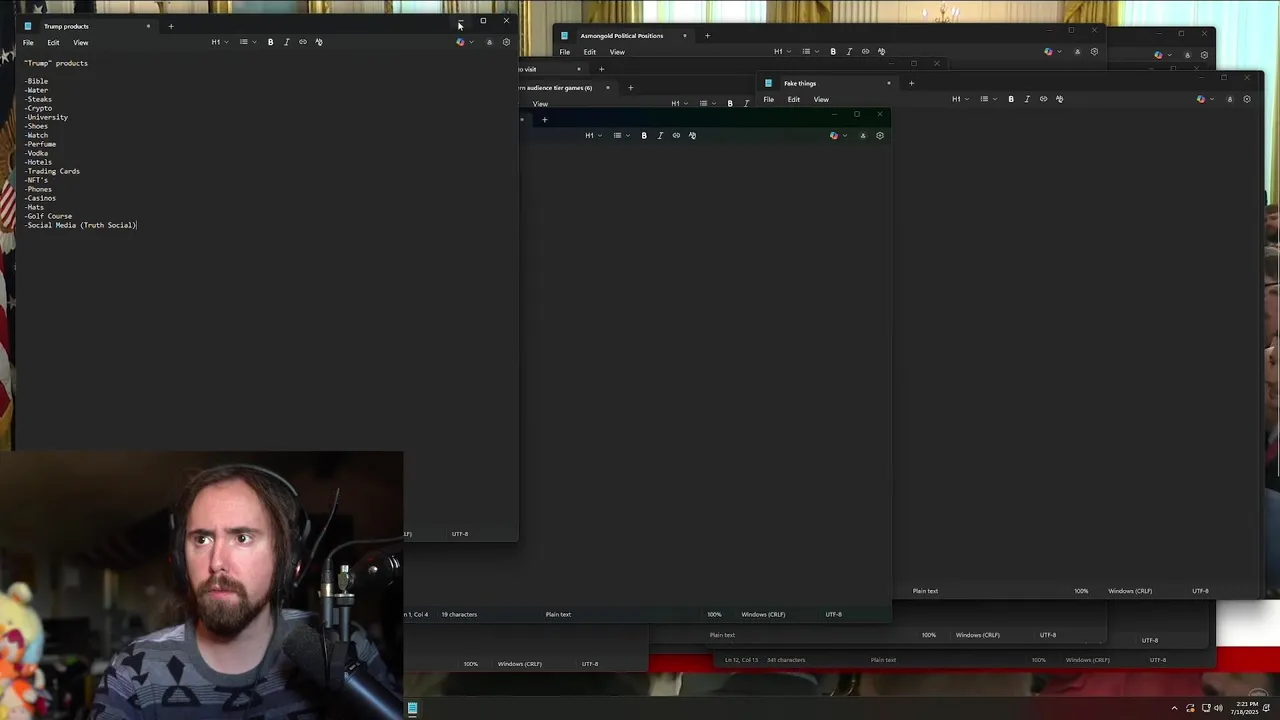Open Copilot in Fake things window

click(1204, 99)
